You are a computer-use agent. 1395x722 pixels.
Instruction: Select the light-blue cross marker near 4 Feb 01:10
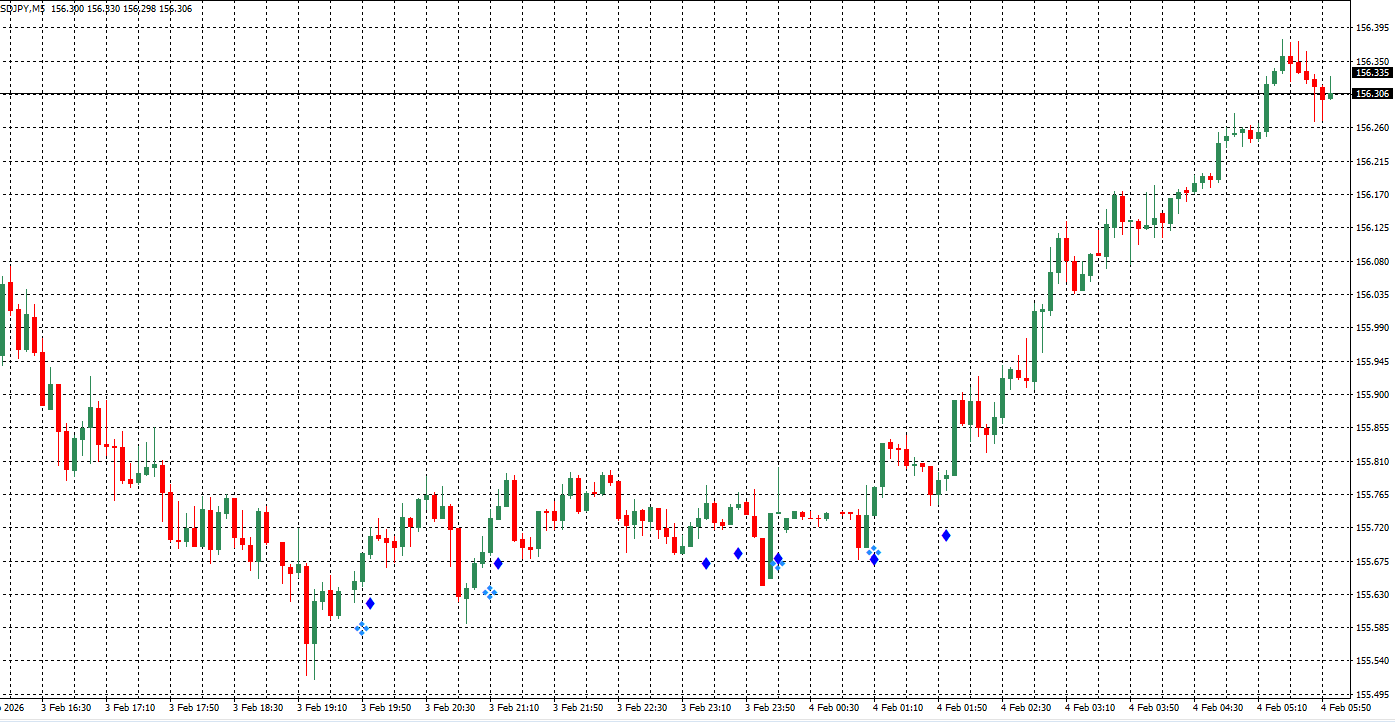tap(873, 551)
